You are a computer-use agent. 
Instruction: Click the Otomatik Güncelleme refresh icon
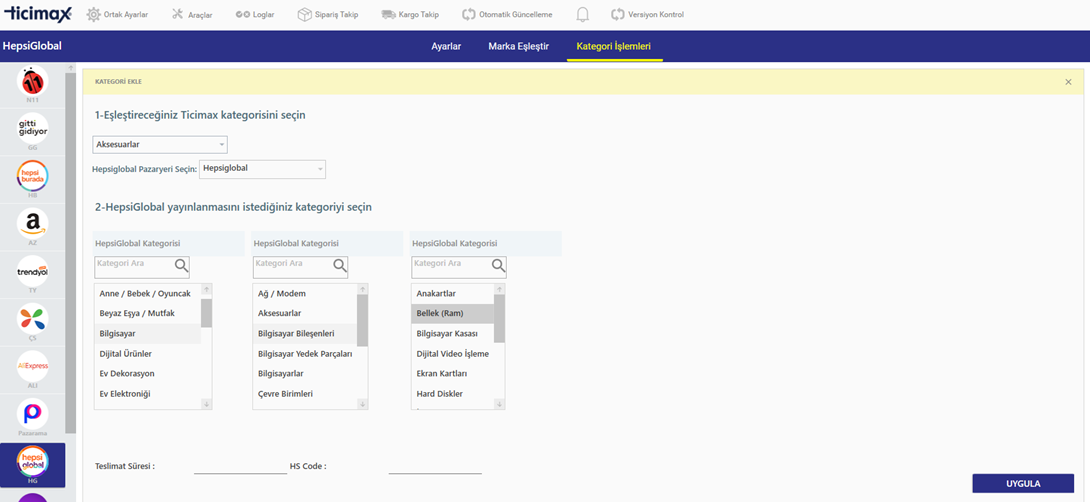click(x=469, y=15)
